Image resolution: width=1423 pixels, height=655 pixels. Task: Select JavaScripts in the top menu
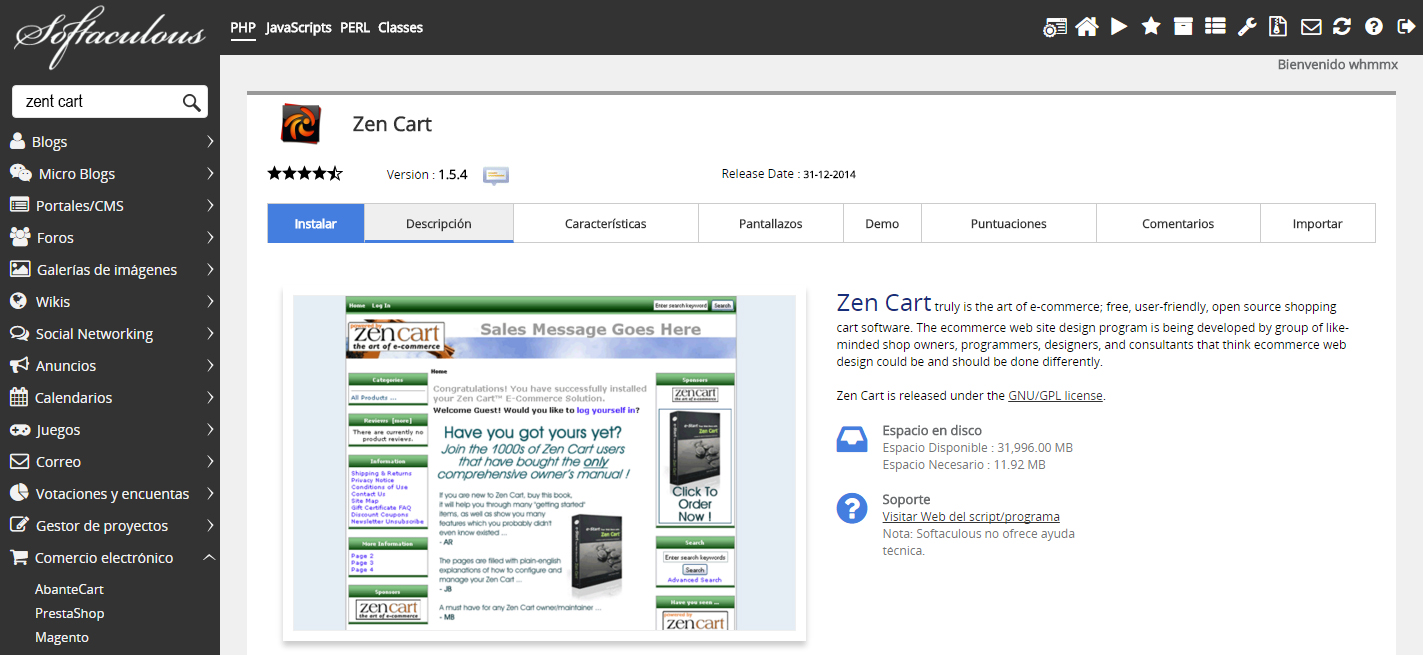(298, 28)
